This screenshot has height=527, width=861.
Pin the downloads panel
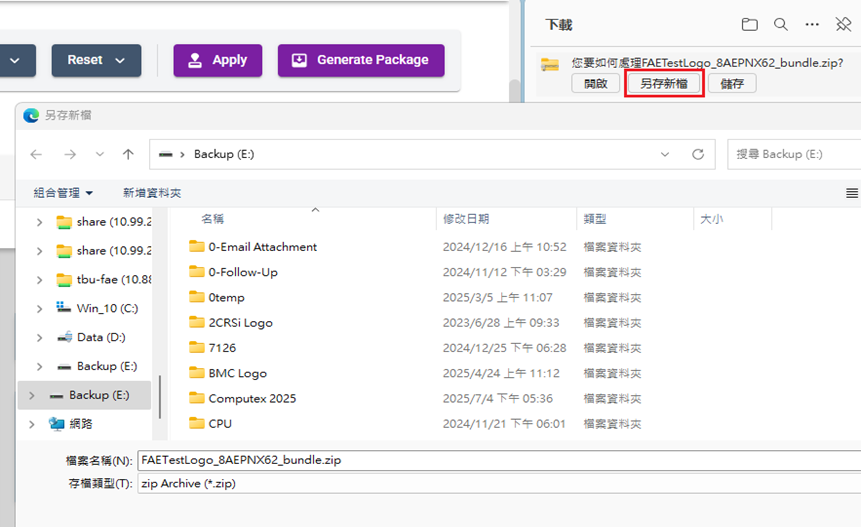pos(841,25)
